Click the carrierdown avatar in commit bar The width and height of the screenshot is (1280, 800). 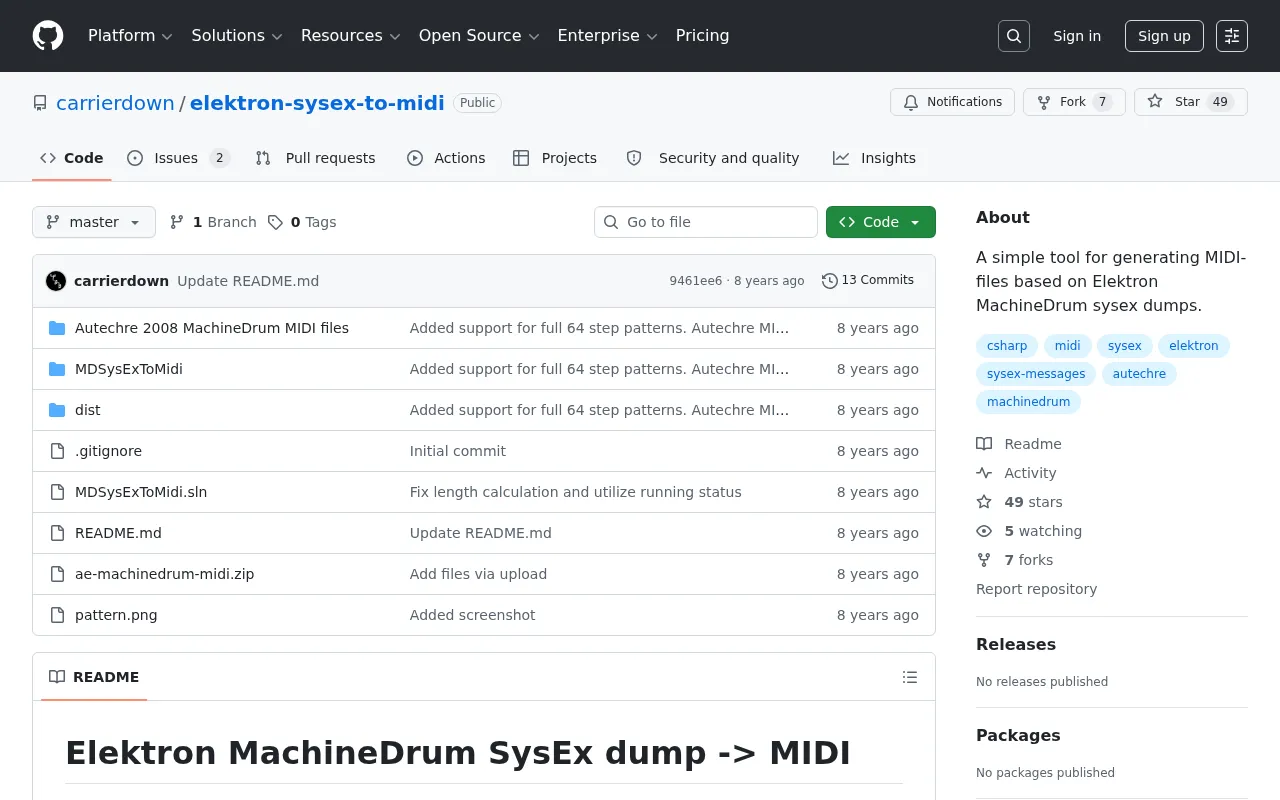tap(56, 281)
